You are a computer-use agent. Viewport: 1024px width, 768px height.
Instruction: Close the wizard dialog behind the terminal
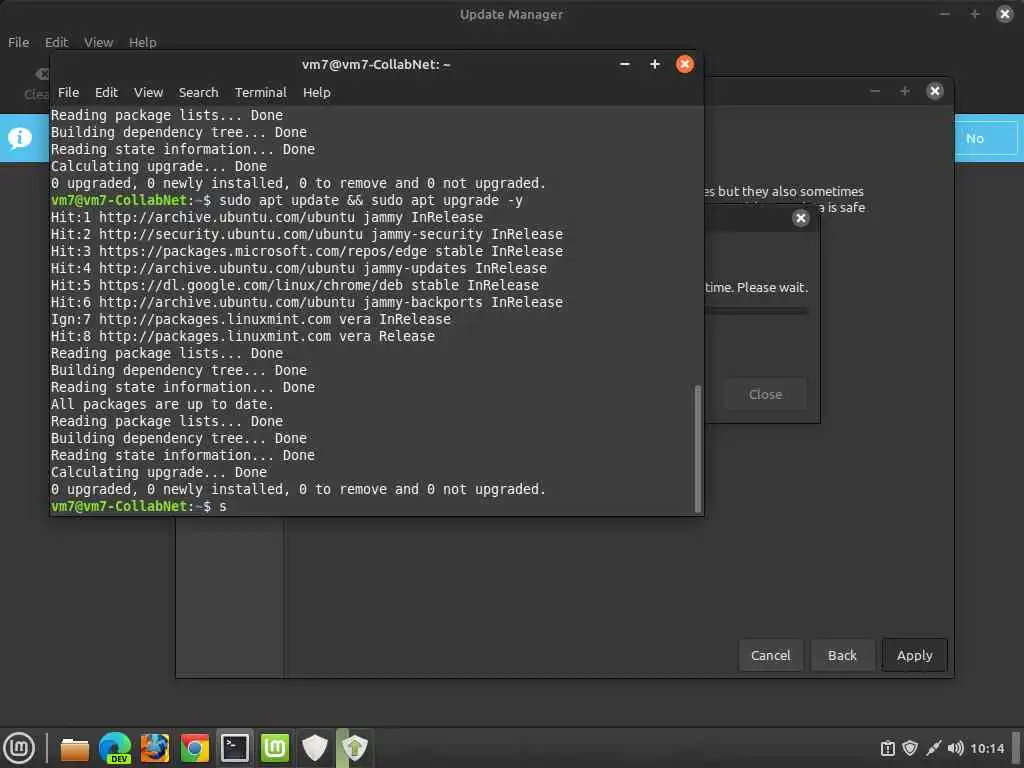935,91
